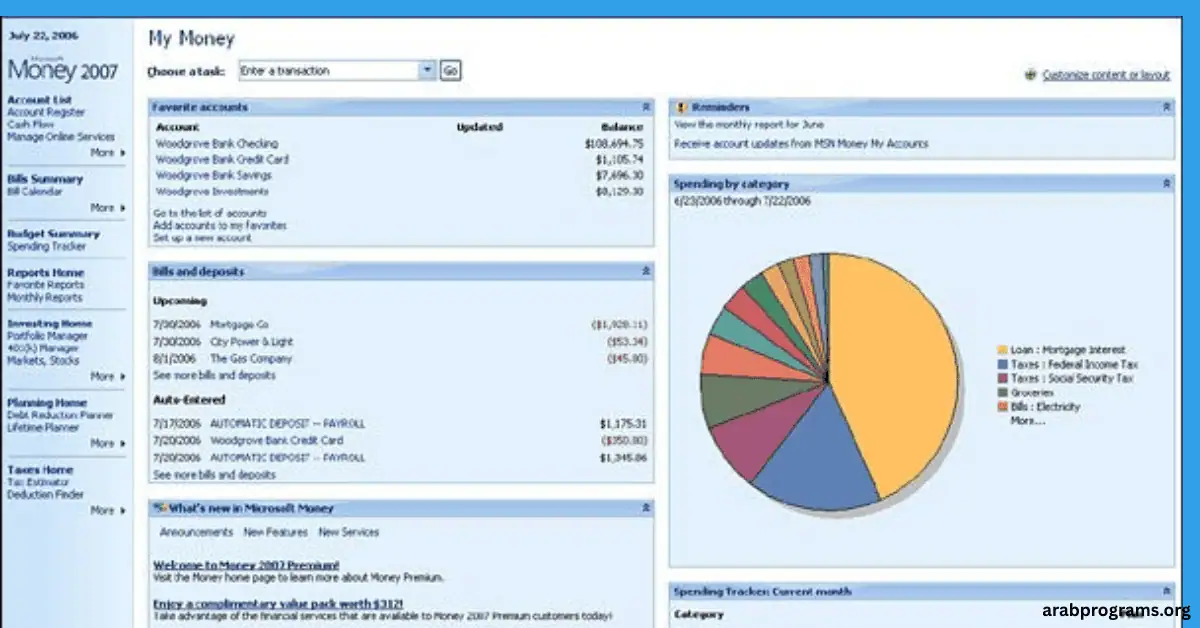Open Account List in sidebar
Viewport: 1200px width, 628px height.
39,100
